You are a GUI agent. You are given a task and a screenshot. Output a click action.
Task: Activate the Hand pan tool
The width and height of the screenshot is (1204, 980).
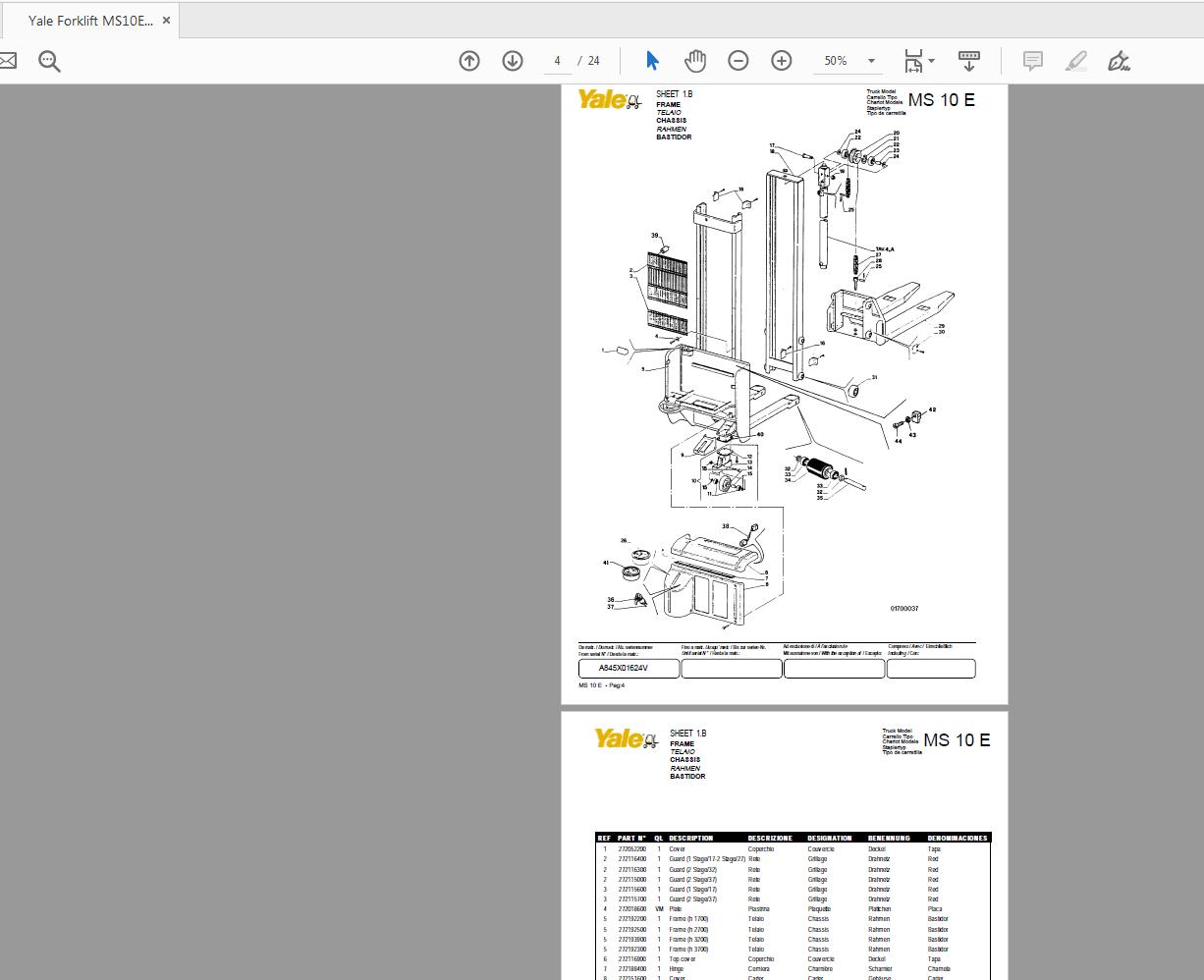click(695, 61)
